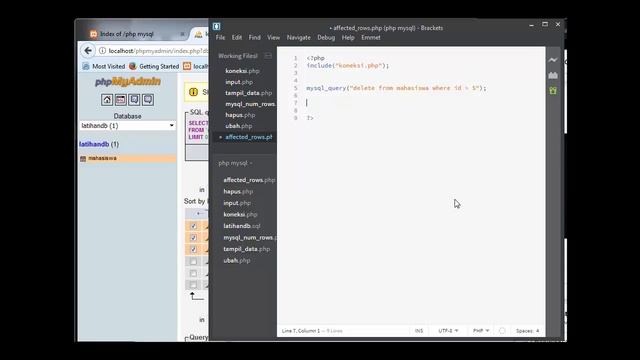Click the Brackets app icon in title bar

click(x=216, y=27)
